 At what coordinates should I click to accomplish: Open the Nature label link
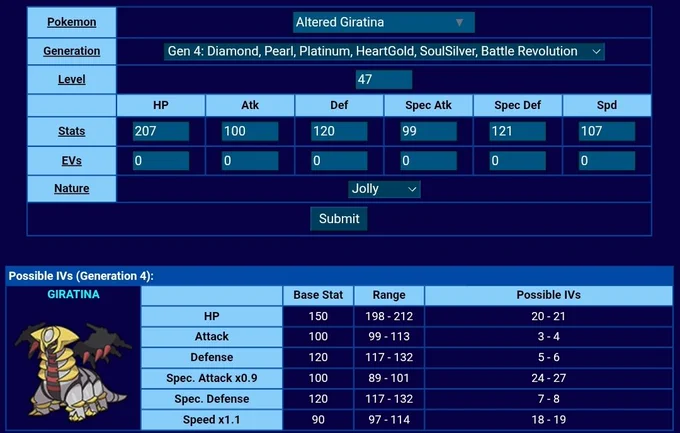pos(72,188)
